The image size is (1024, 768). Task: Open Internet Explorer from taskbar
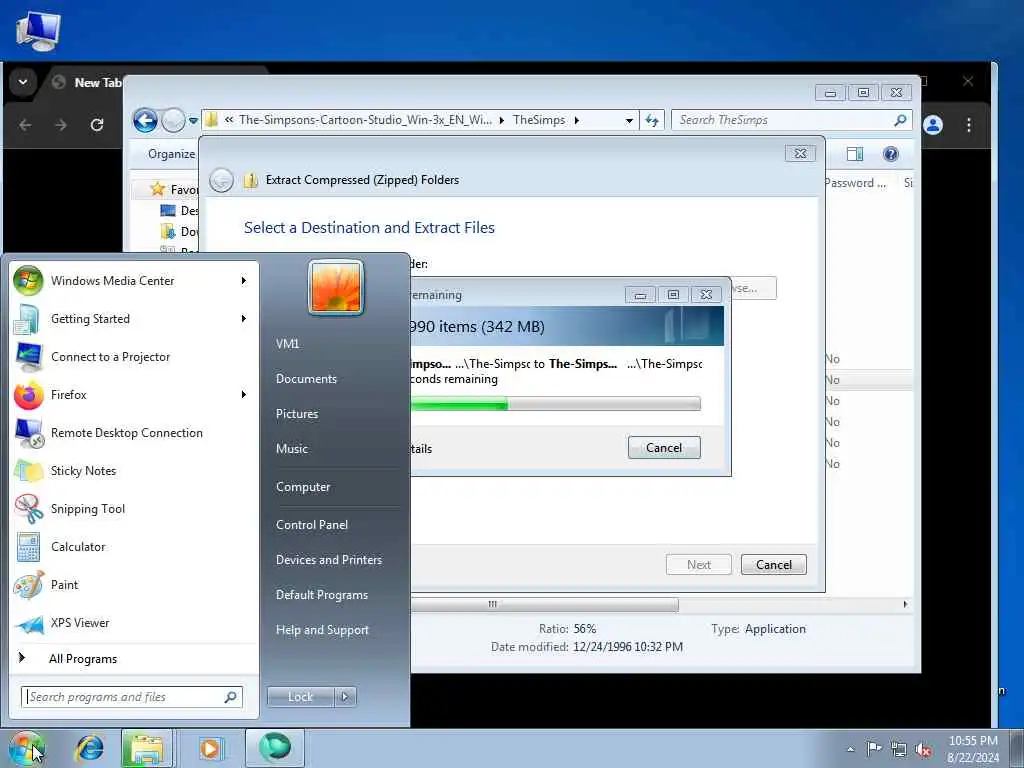coord(89,748)
